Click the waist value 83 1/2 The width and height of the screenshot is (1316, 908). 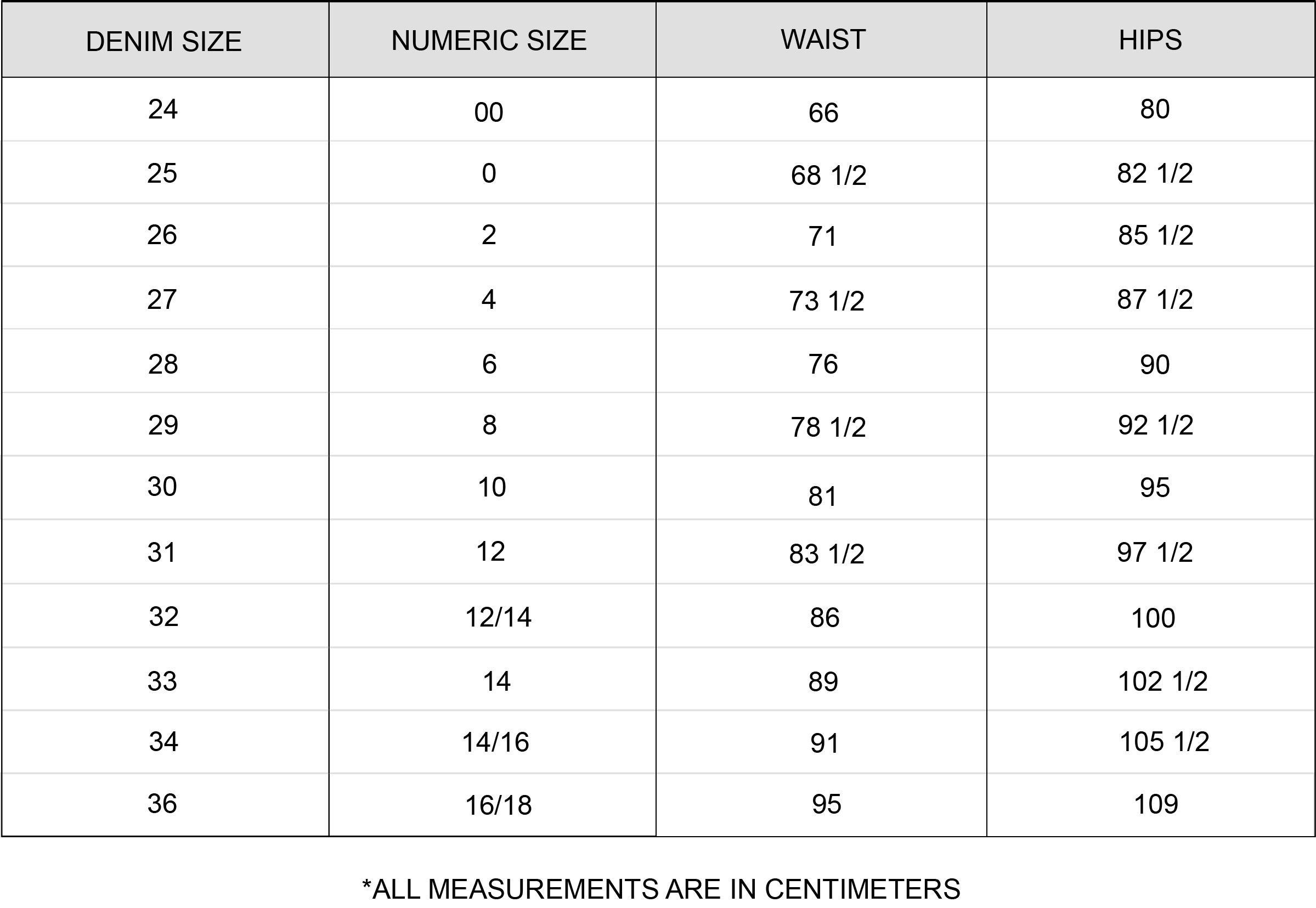pos(826,554)
